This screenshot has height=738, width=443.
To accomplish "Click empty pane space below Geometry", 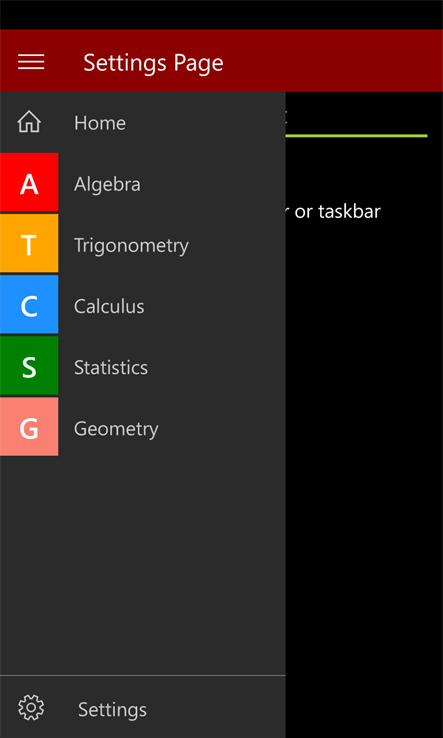I will point(143,565).
